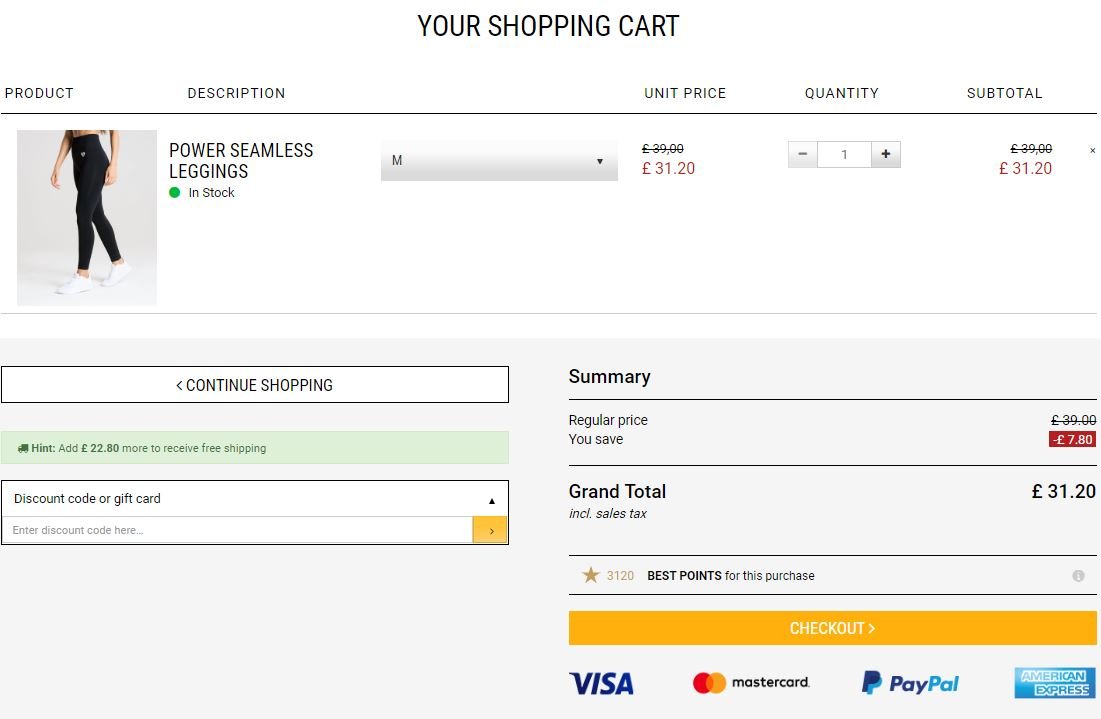Click the CONTINUE SHOPPING link
The width and height of the screenshot is (1101, 719).
click(x=255, y=385)
